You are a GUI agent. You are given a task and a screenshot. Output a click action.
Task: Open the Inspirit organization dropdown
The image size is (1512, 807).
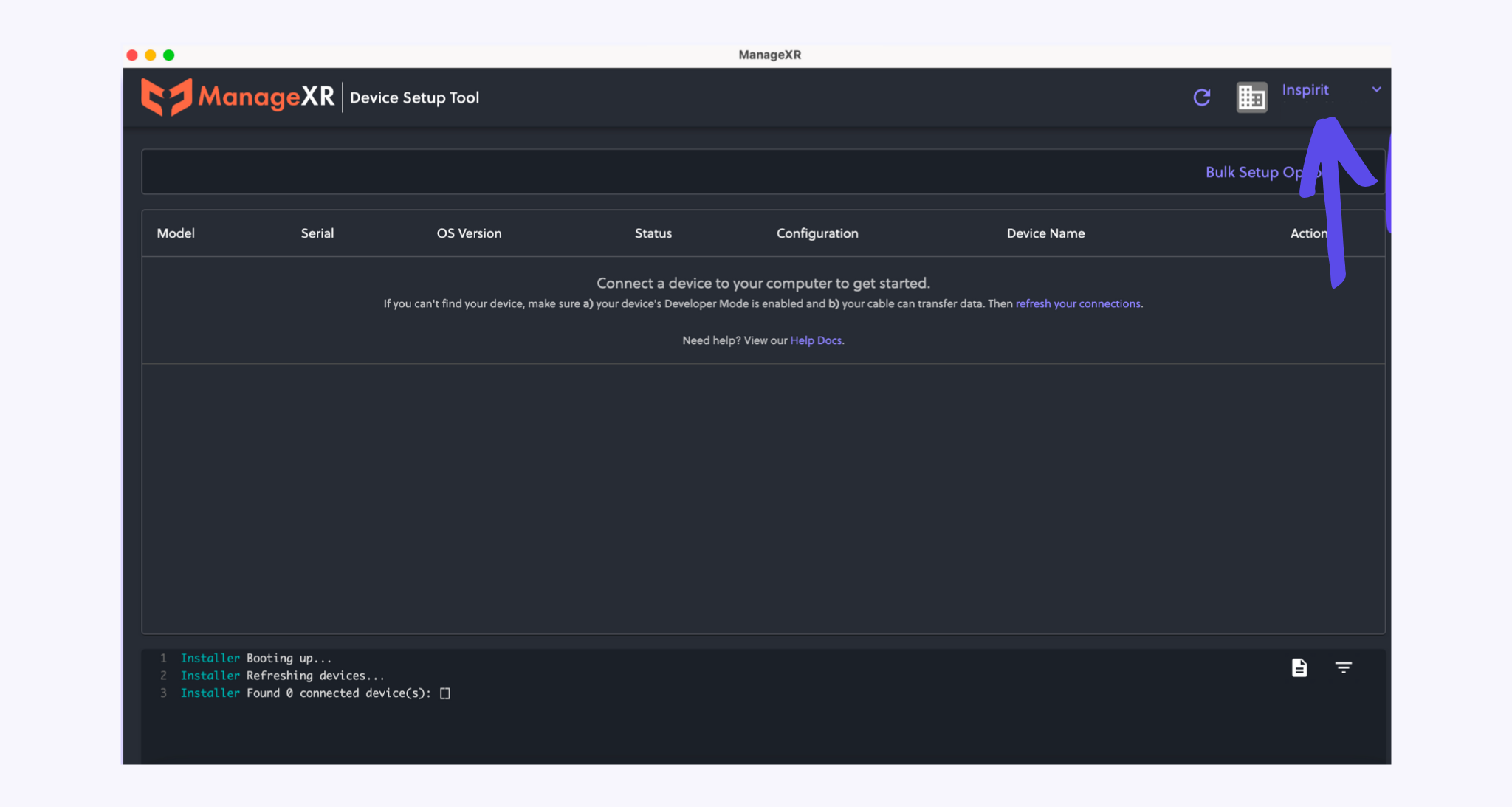tap(1305, 90)
